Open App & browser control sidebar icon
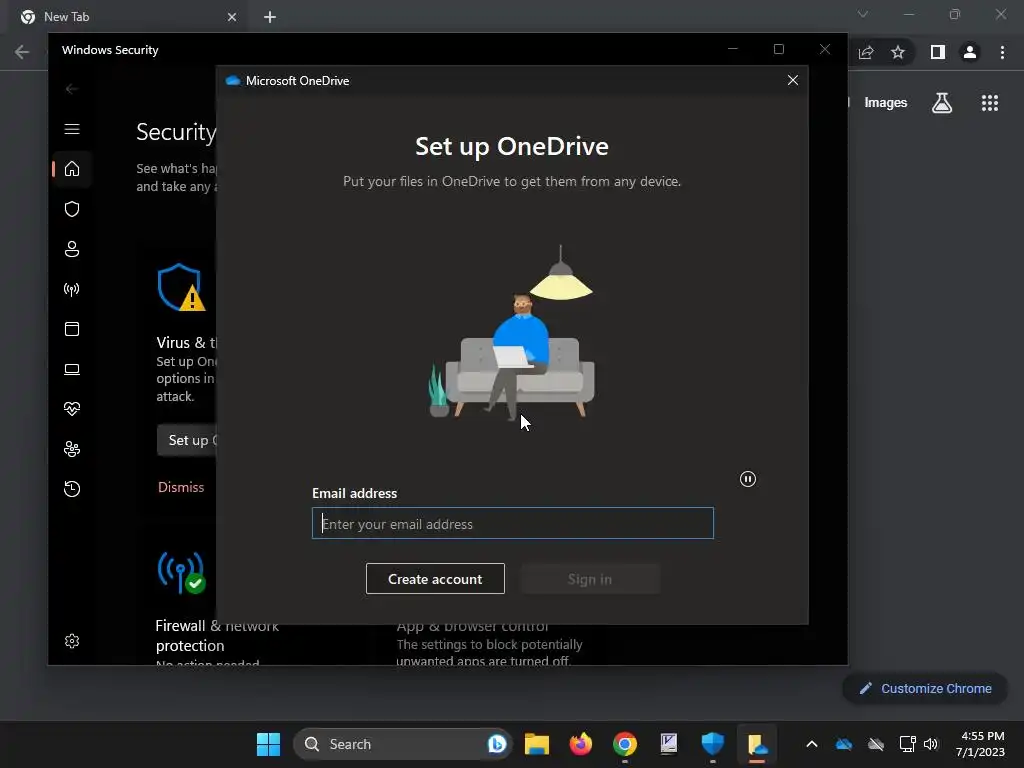Viewport: 1024px width, 768px height. [x=72, y=329]
